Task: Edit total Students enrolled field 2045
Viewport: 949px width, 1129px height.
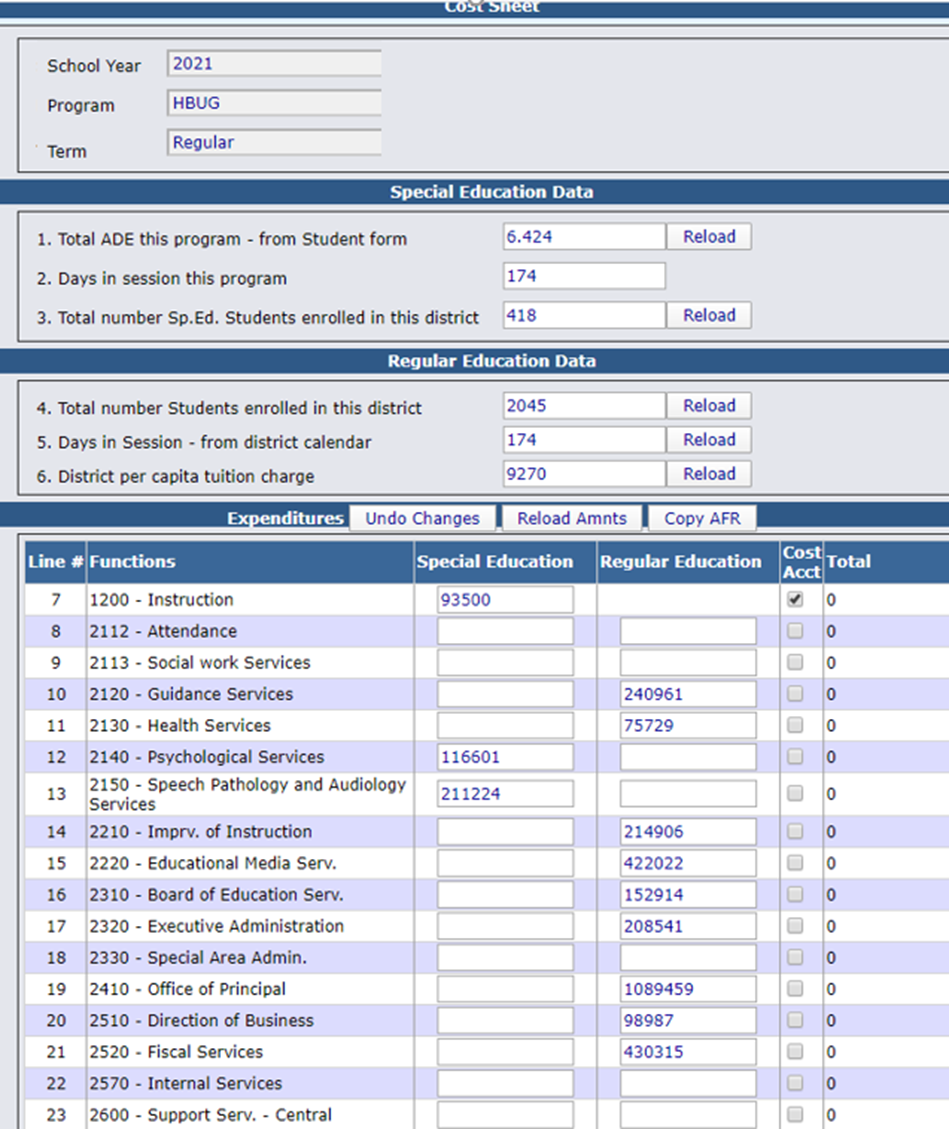Action: [x=584, y=405]
